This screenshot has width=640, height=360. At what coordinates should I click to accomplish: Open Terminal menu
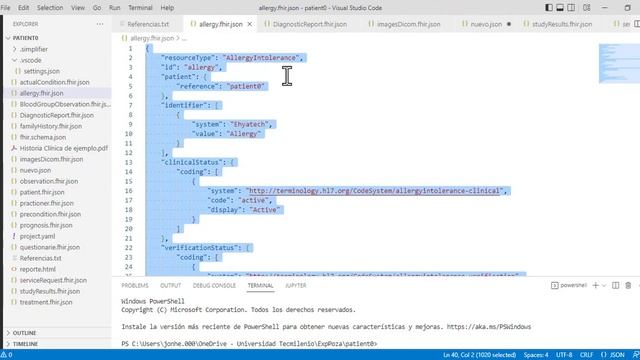[x=140, y=8]
